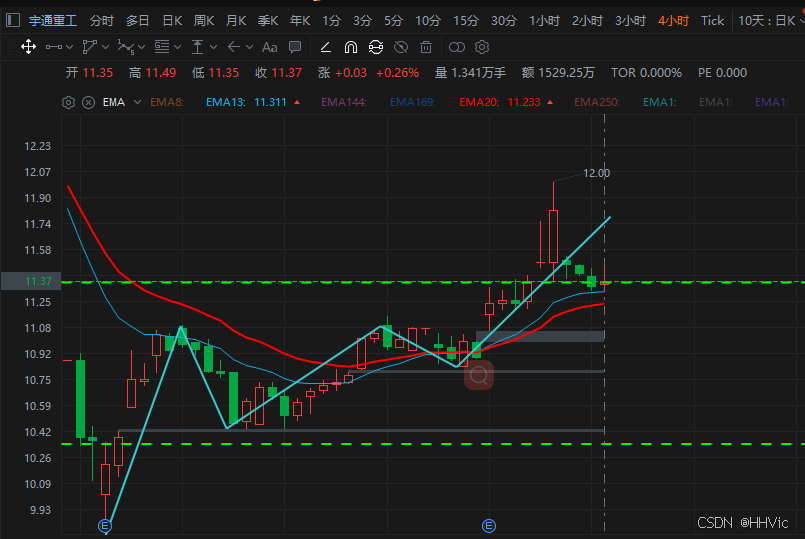805x539 pixels.
Task: Click the right E event marker
Action: [x=489, y=526]
